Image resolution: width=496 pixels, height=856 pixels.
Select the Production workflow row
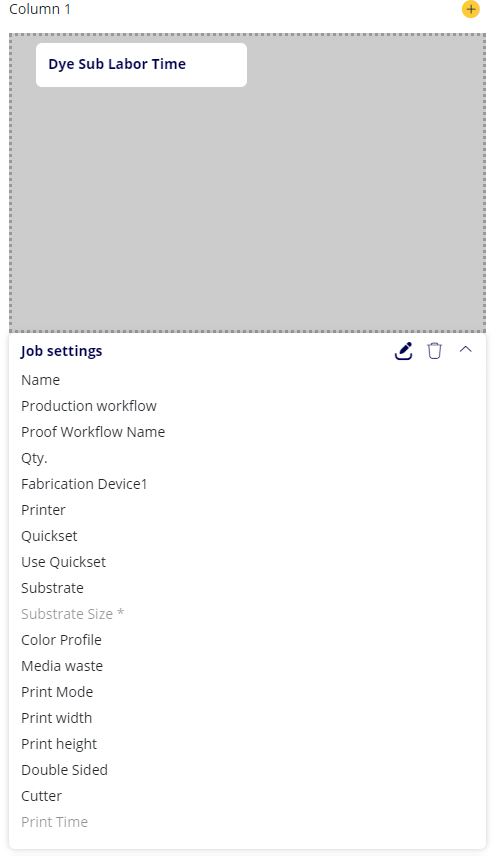click(89, 406)
